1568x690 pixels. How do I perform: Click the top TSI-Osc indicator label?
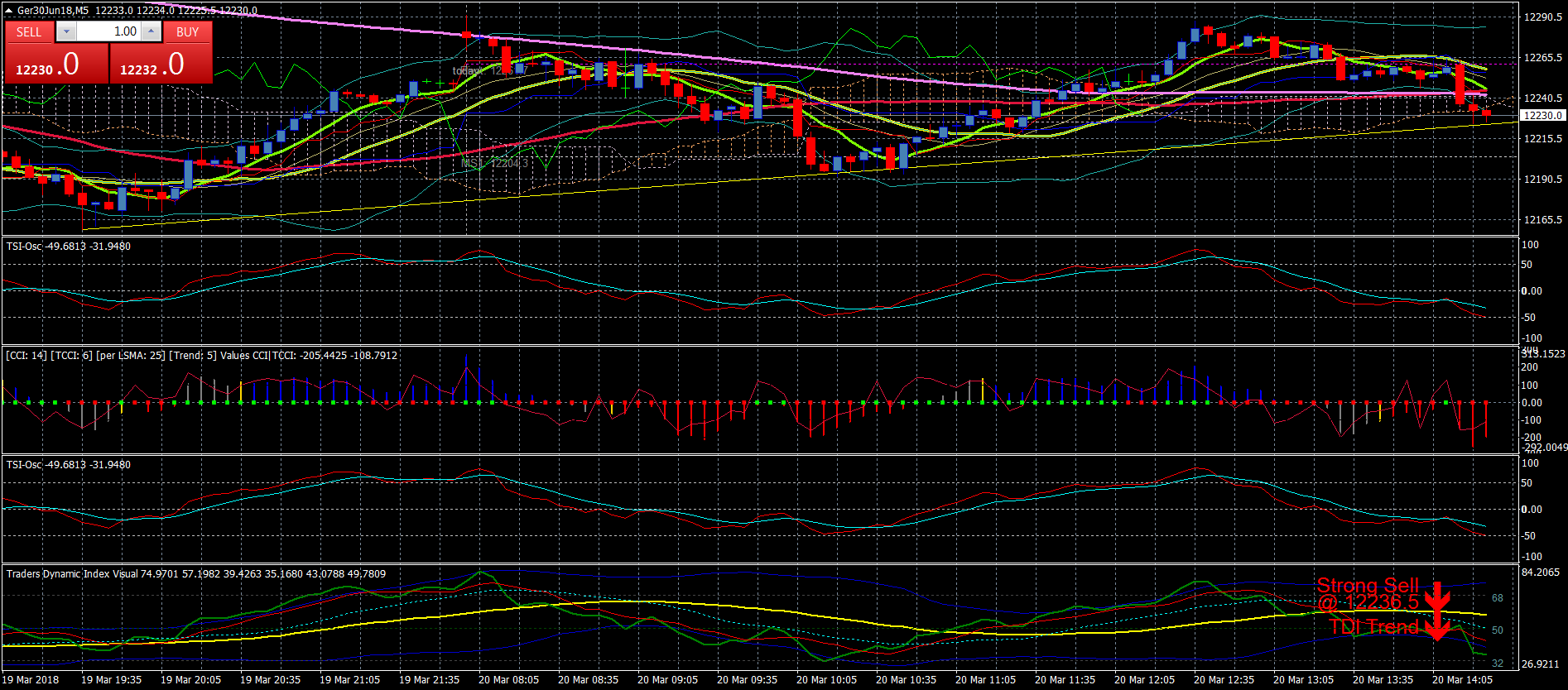[x=25, y=246]
